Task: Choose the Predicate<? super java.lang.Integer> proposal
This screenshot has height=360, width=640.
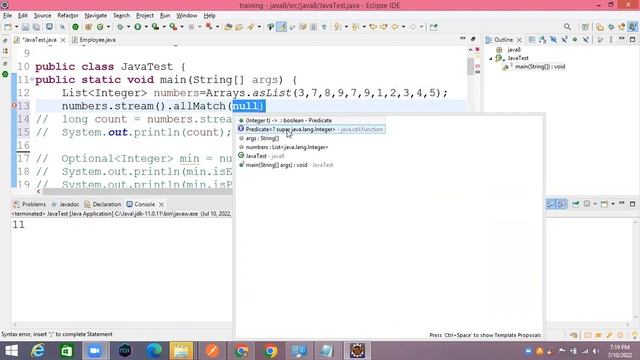Action: click(x=311, y=129)
